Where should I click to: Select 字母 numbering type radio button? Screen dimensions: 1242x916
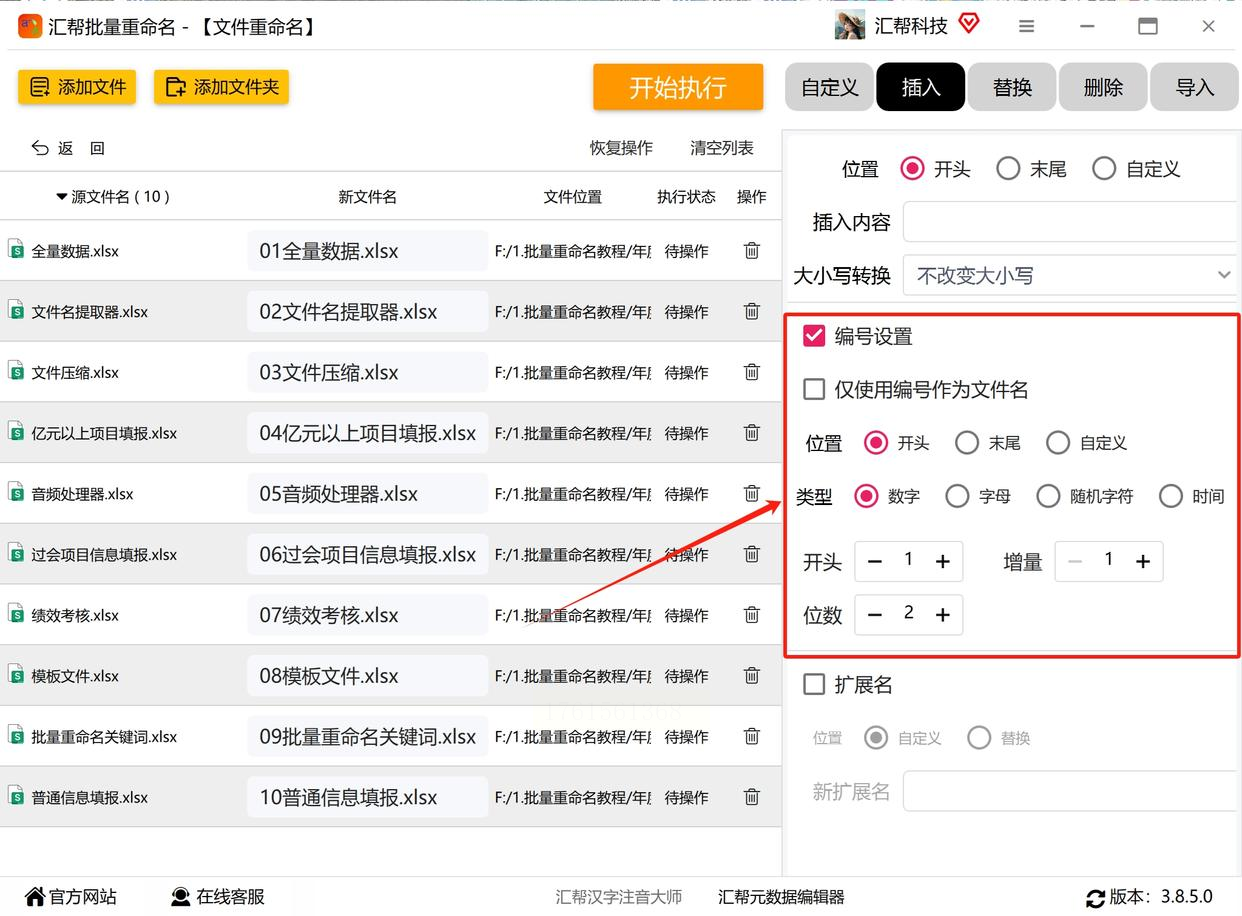(957, 496)
